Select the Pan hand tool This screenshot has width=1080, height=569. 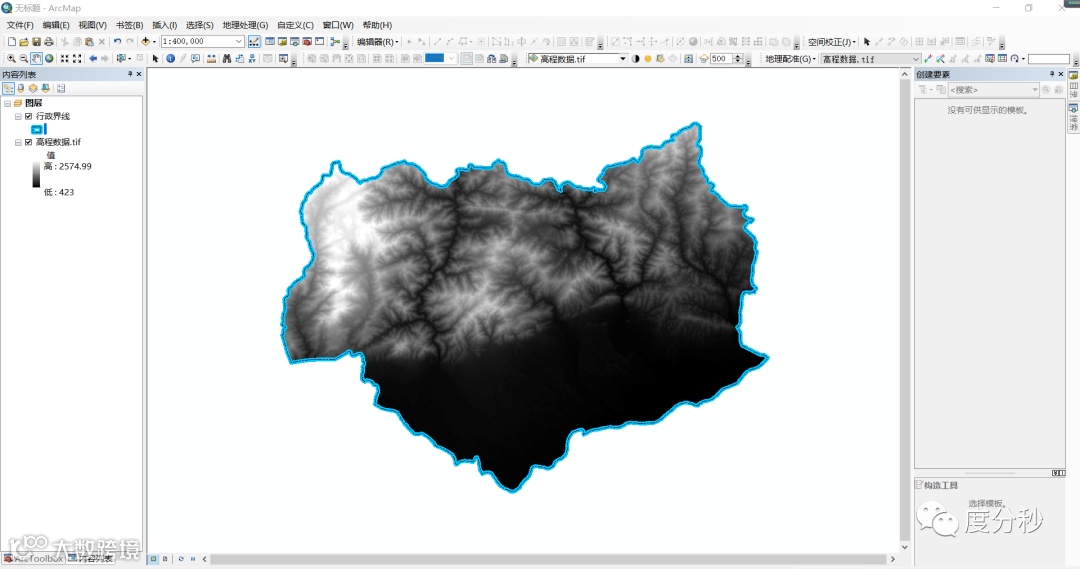coord(37,59)
